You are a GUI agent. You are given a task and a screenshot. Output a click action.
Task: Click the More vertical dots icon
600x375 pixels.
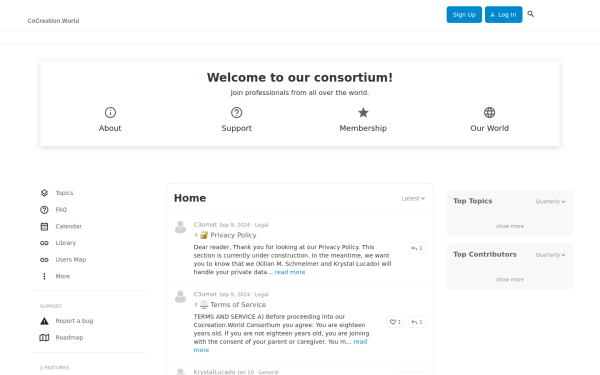point(44,276)
